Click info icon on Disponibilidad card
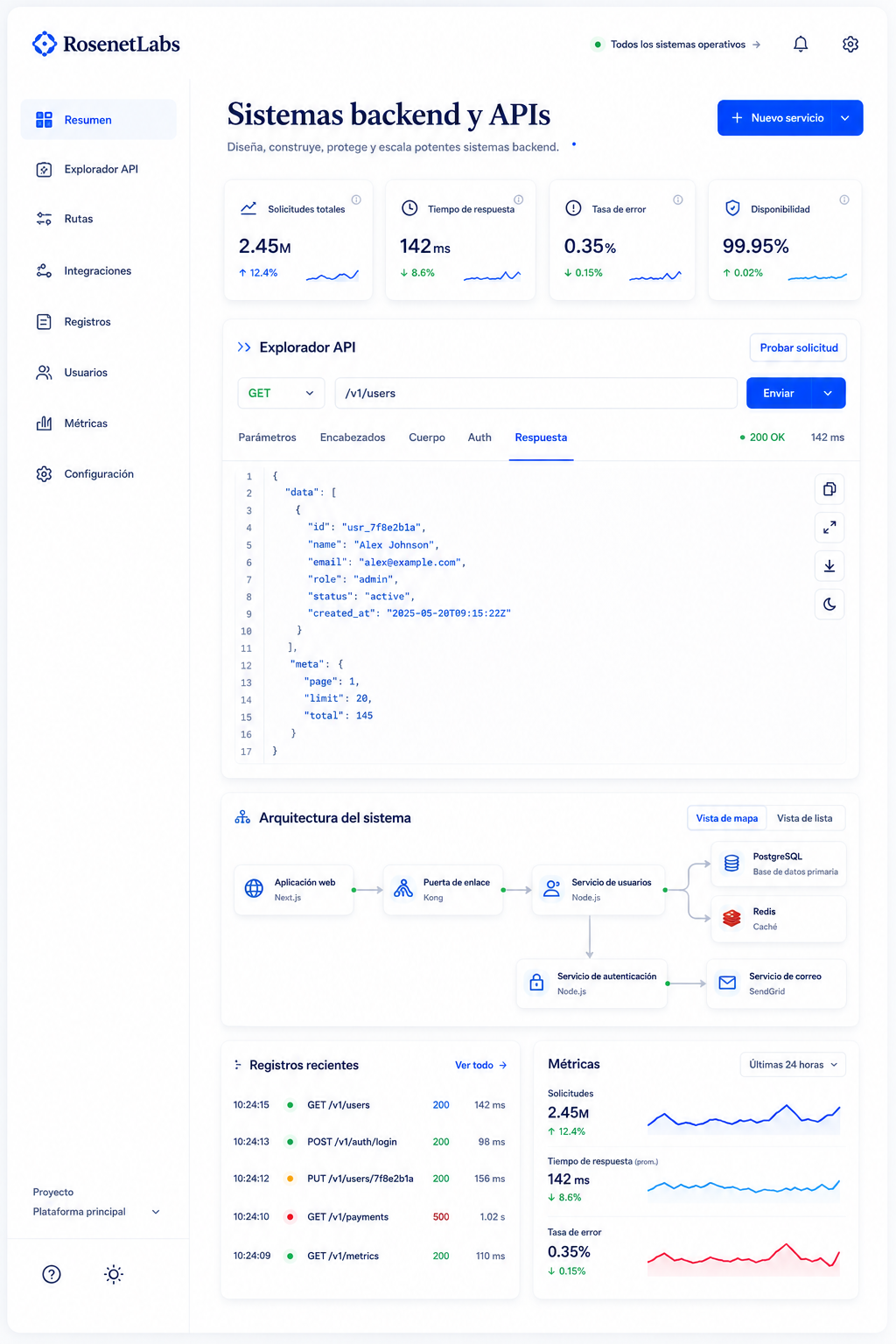This screenshot has width=896, height=1344. (844, 199)
